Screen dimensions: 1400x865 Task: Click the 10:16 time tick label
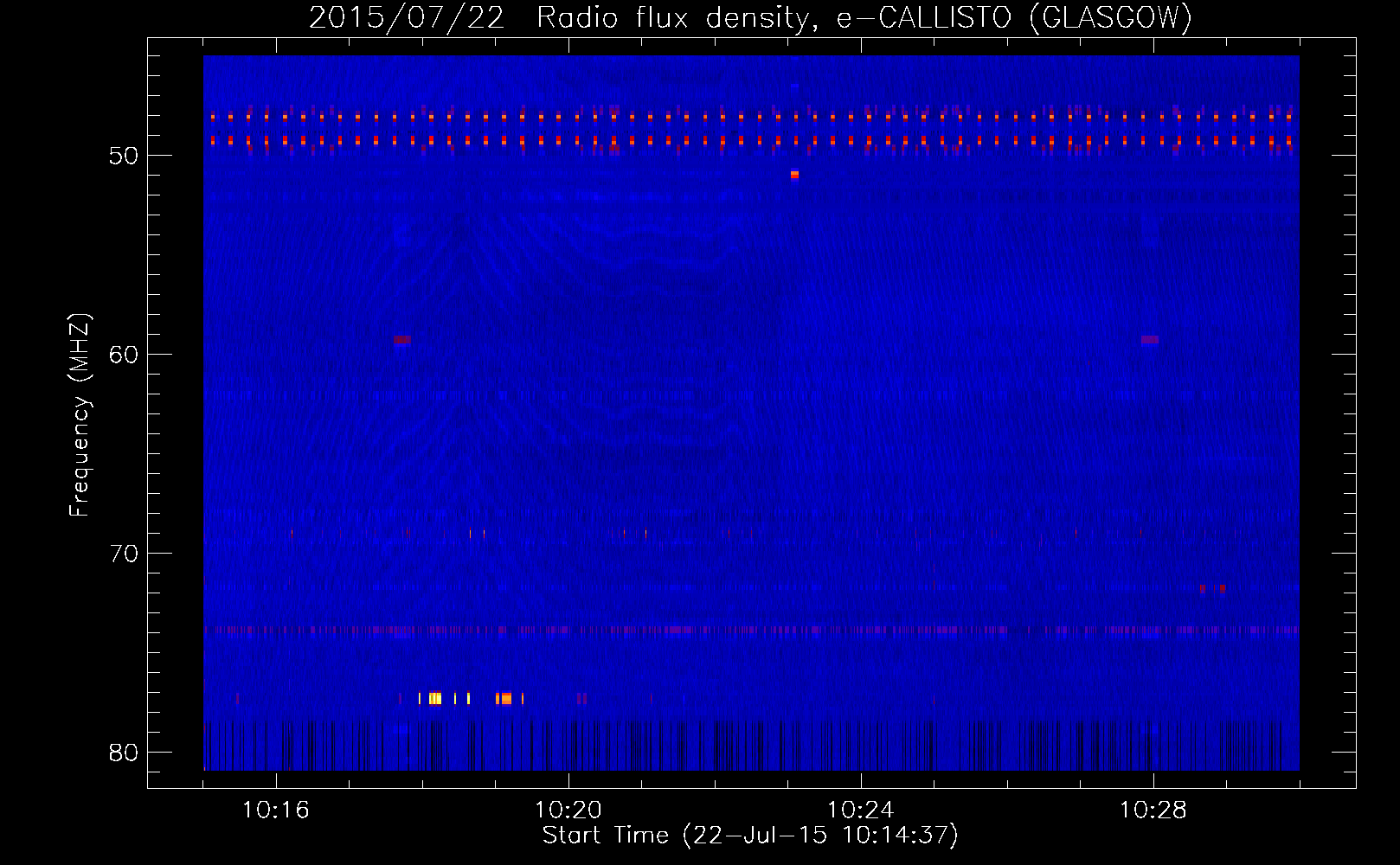pos(276,811)
